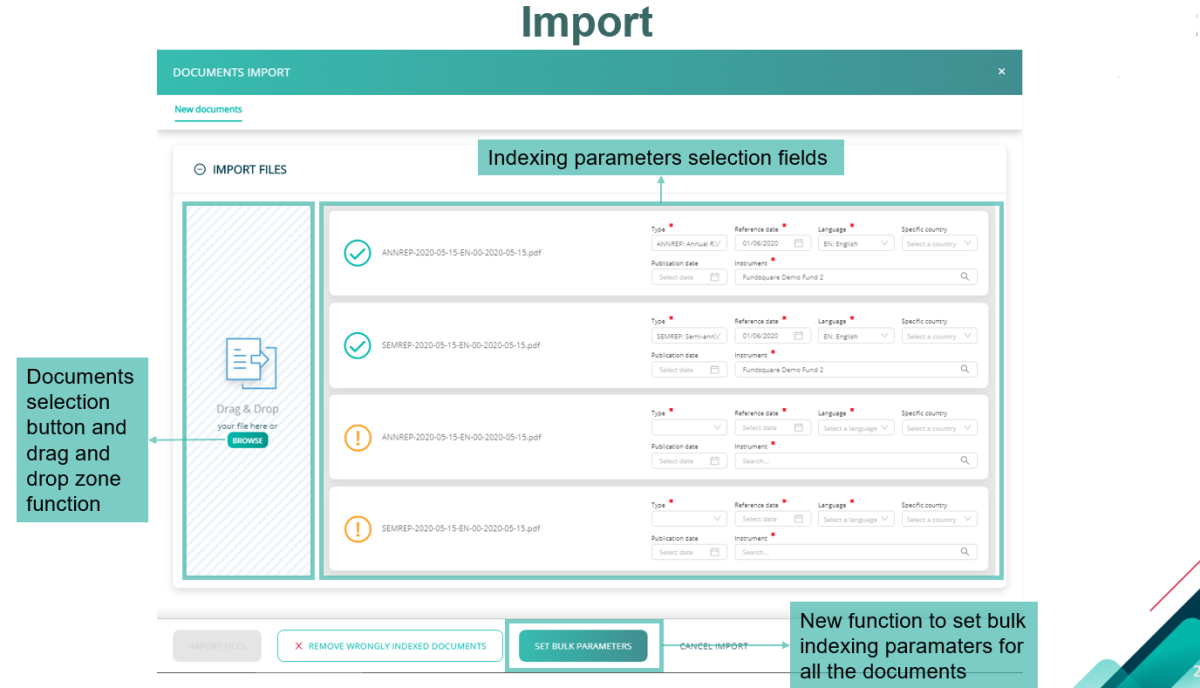Click Instrument search magnifier in SEMREP Fundsquare row
Image resolution: width=1200 pixels, height=688 pixels.
tap(965, 370)
